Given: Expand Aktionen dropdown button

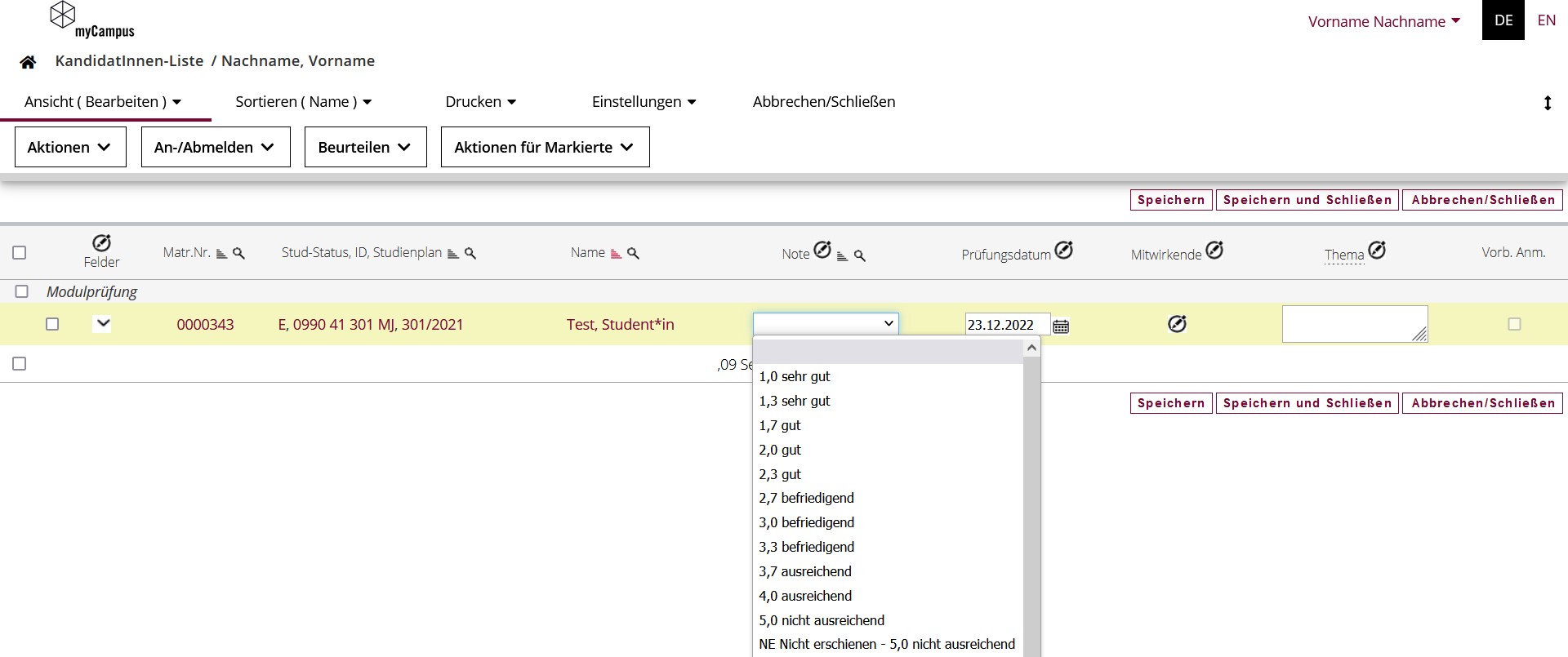Looking at the screenshot, I should point(70,147).
